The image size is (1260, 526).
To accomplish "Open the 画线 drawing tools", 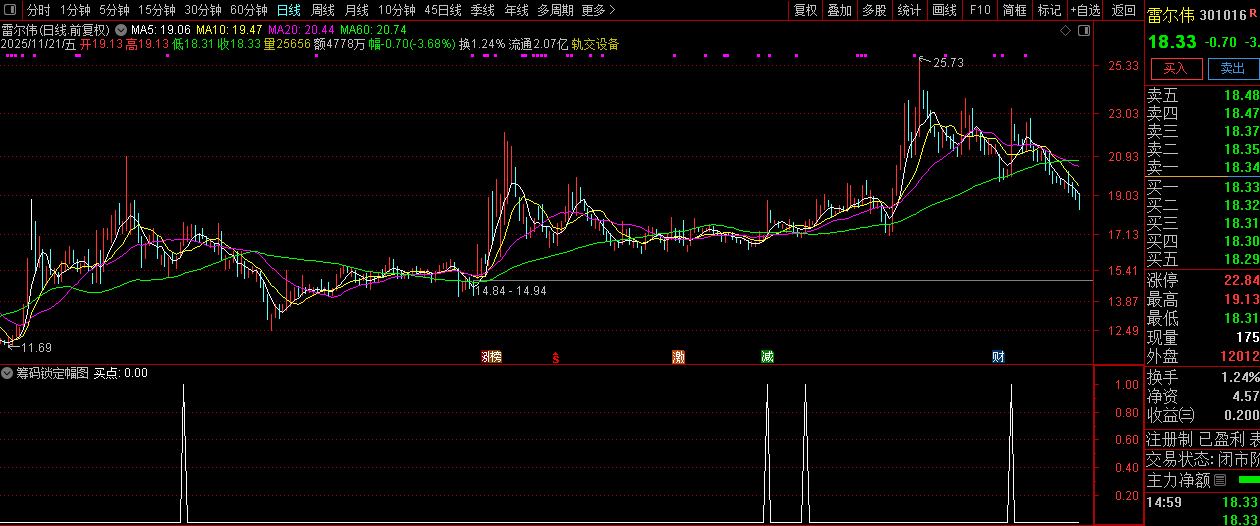I will [x=944, y=10].
